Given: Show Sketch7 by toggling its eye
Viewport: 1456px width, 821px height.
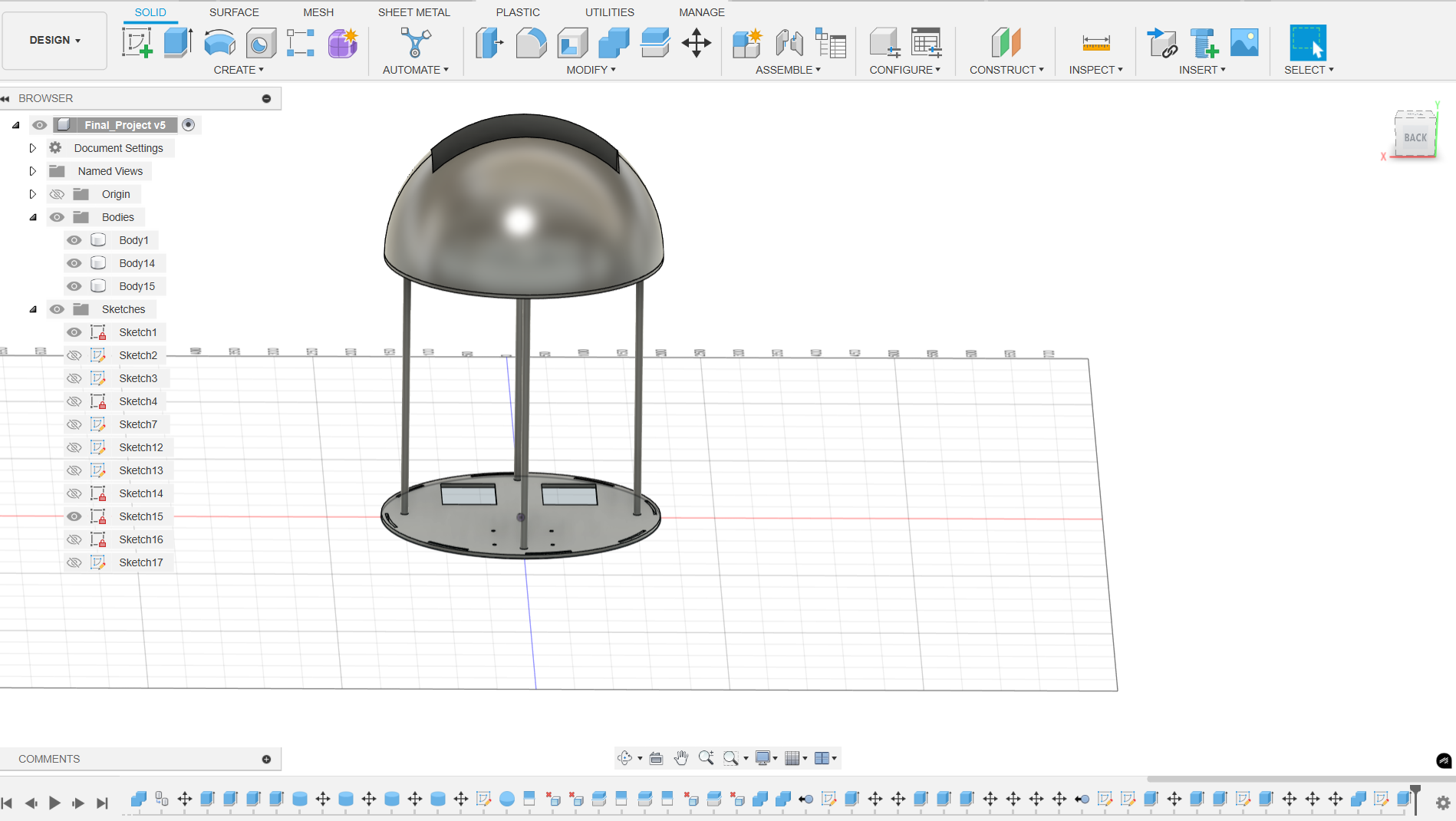Looking at the screenshot, I should 74,424.
